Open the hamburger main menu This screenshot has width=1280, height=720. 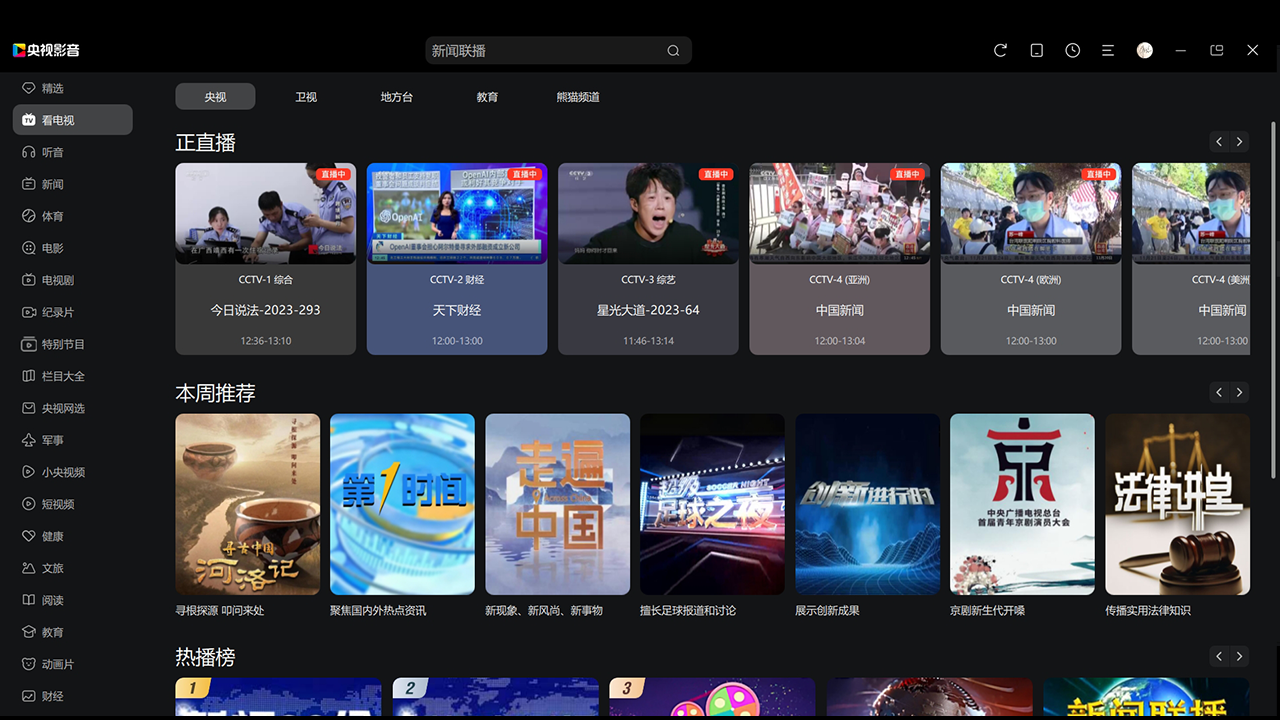[1108, 50]
